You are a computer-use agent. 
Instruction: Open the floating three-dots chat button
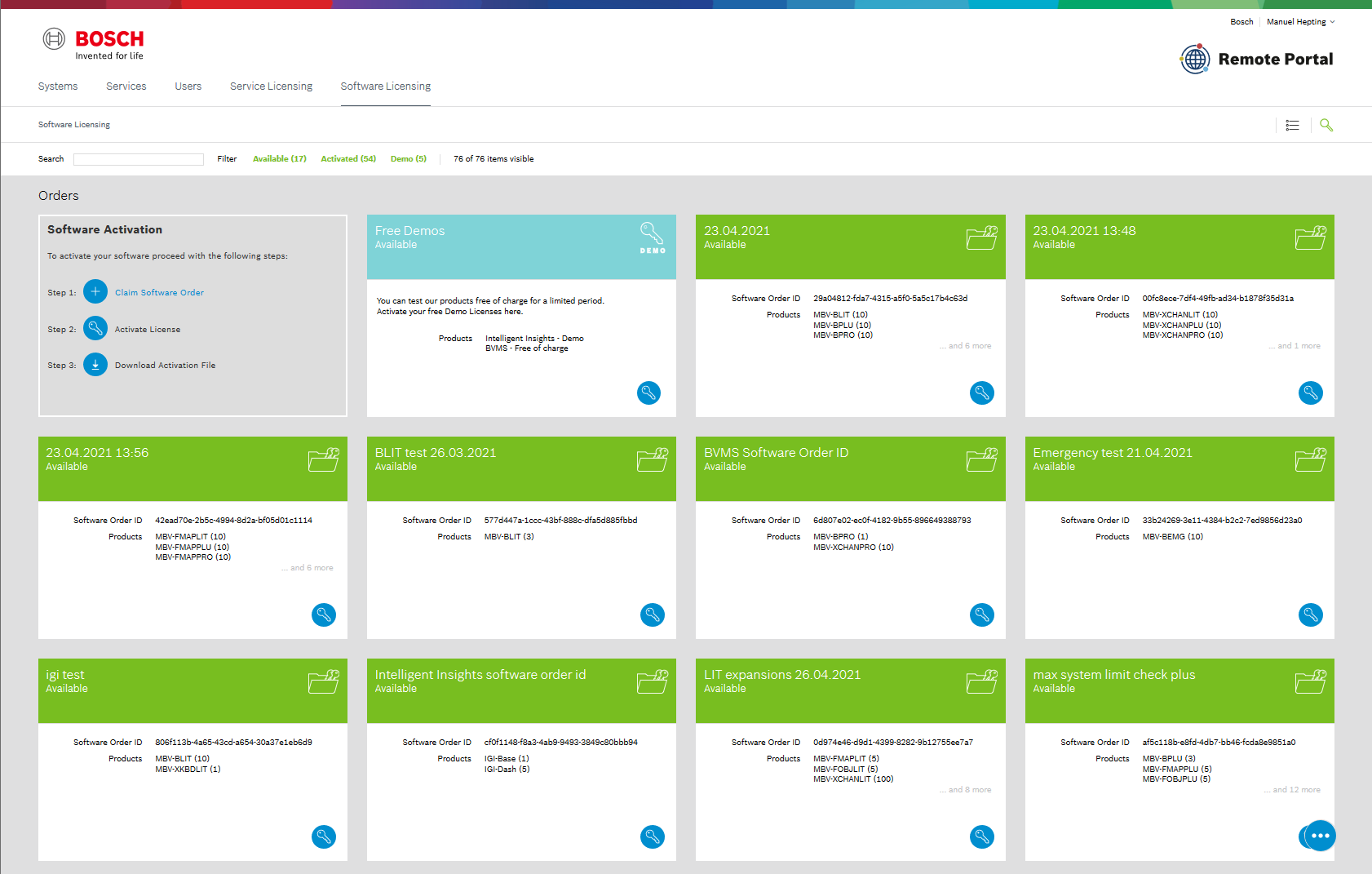point(1320,836)
